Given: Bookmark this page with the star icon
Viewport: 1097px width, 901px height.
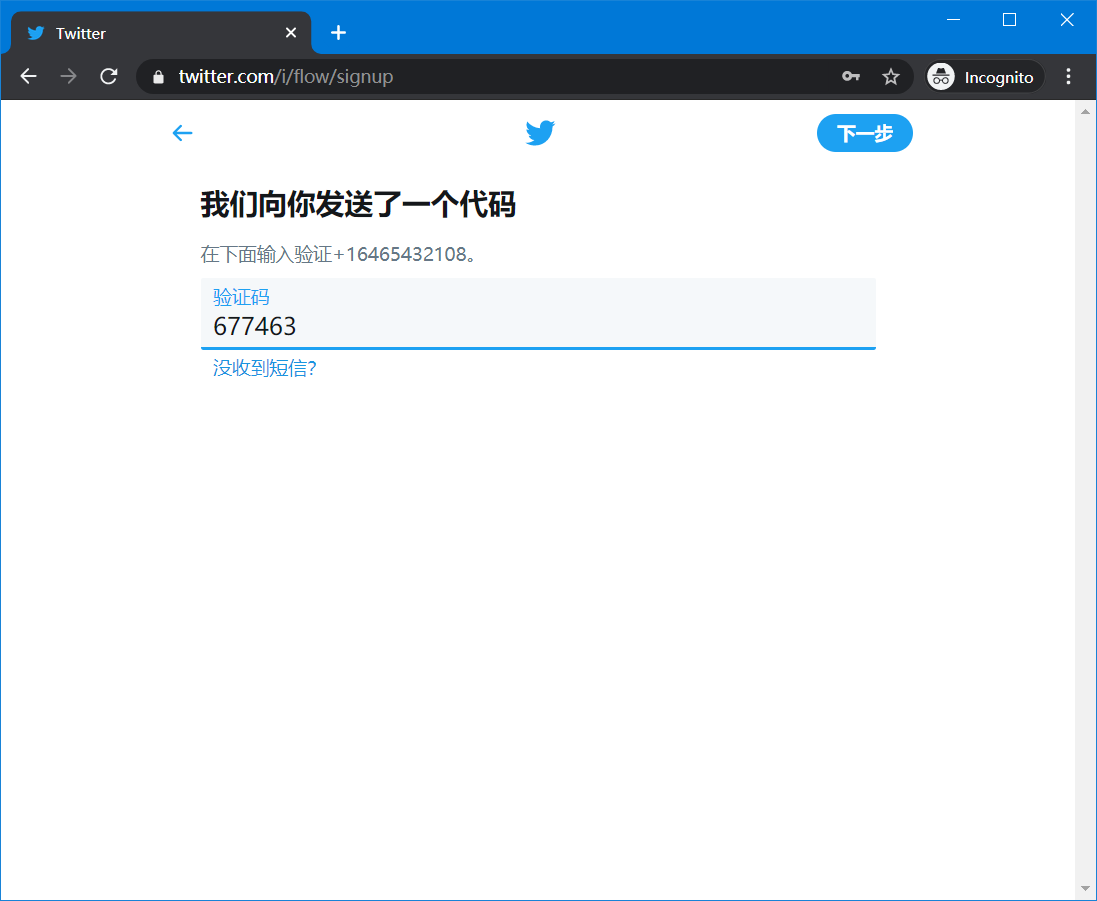Looking at the screenshot, I should tap(891, 76).
